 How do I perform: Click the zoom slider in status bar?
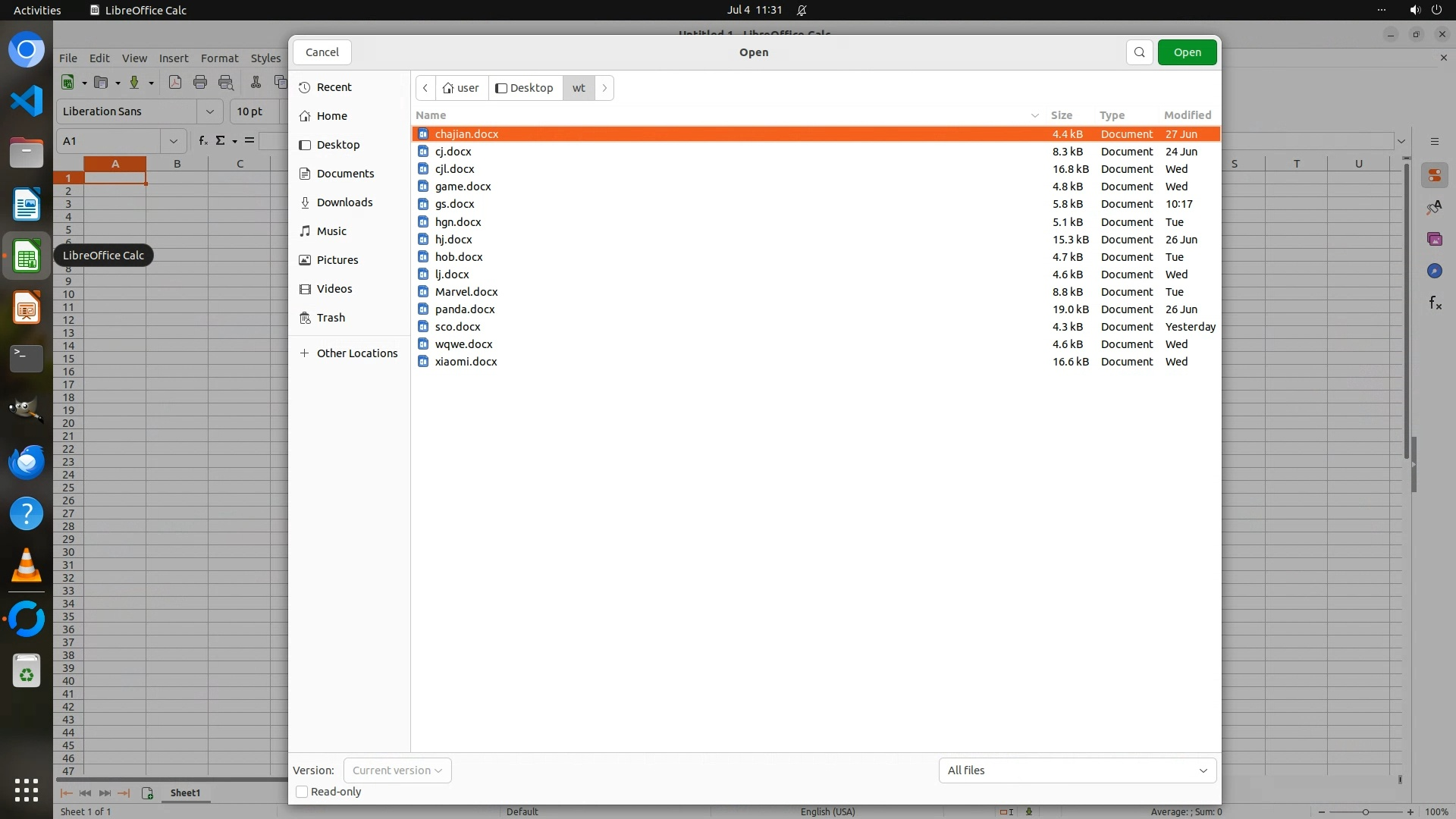tap(1365, 812)
